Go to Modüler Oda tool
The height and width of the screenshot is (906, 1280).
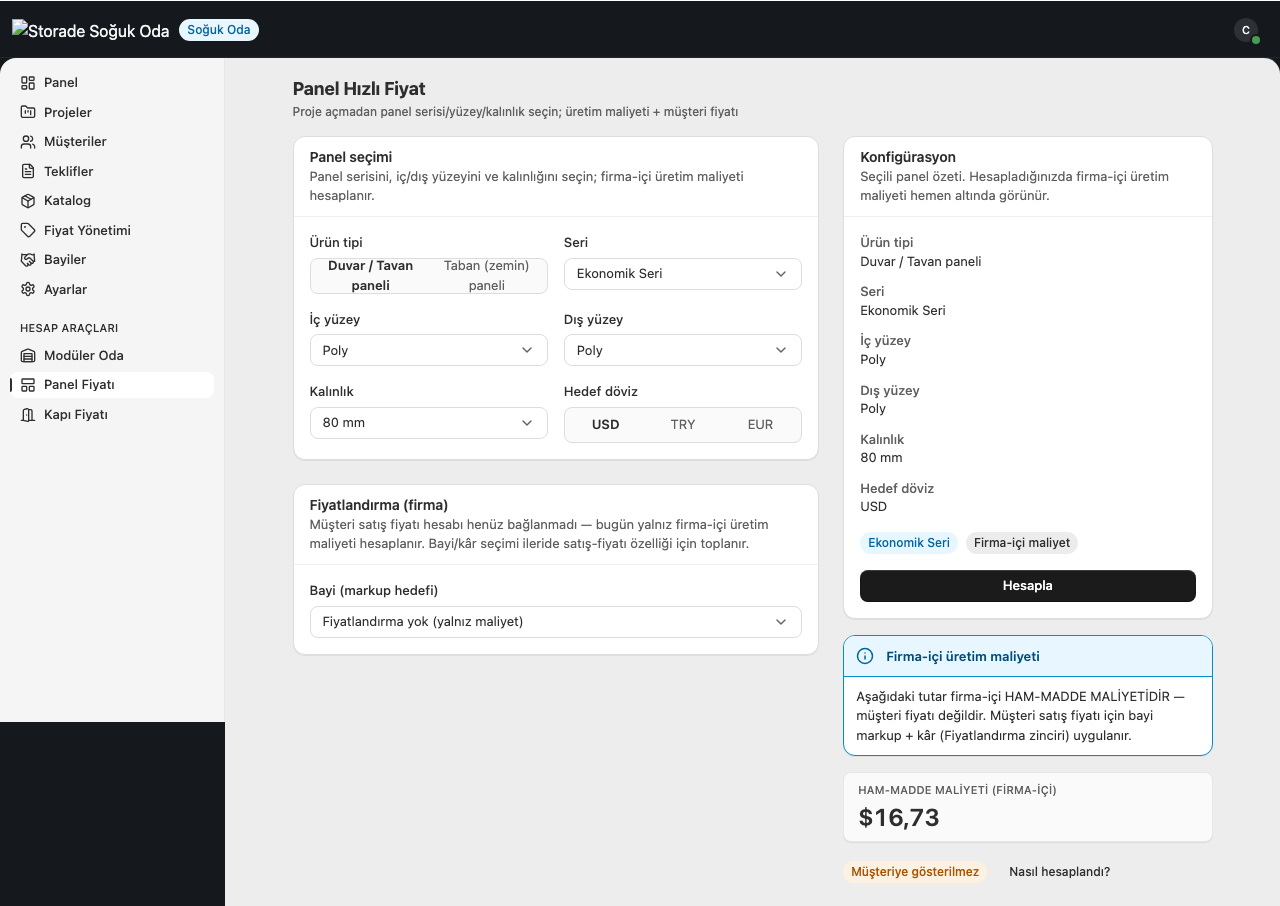click(112, 355)
